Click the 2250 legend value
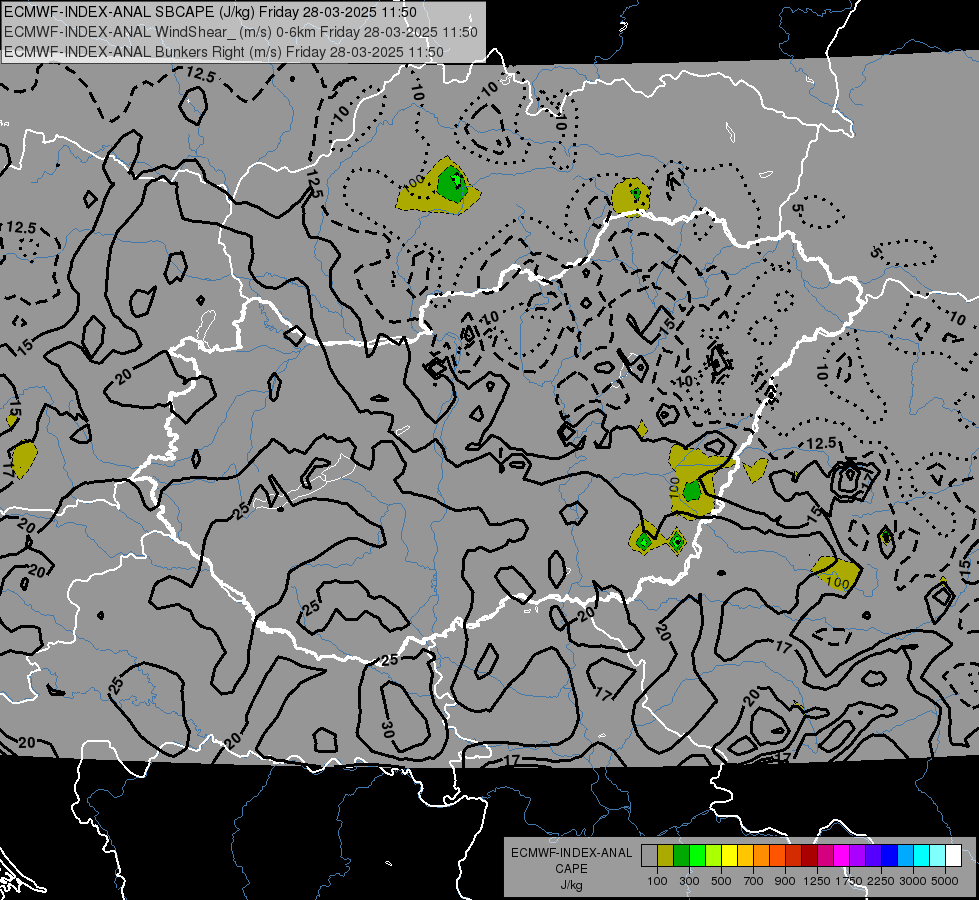The image size is (979, 900). click(881, 881)
